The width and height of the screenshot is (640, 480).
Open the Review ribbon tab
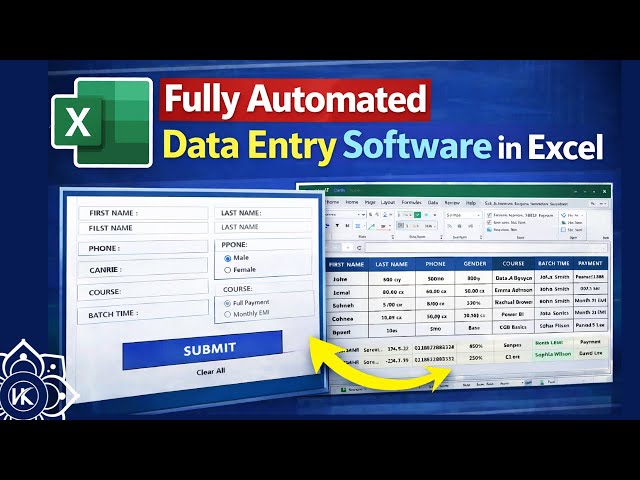point(452,202)
